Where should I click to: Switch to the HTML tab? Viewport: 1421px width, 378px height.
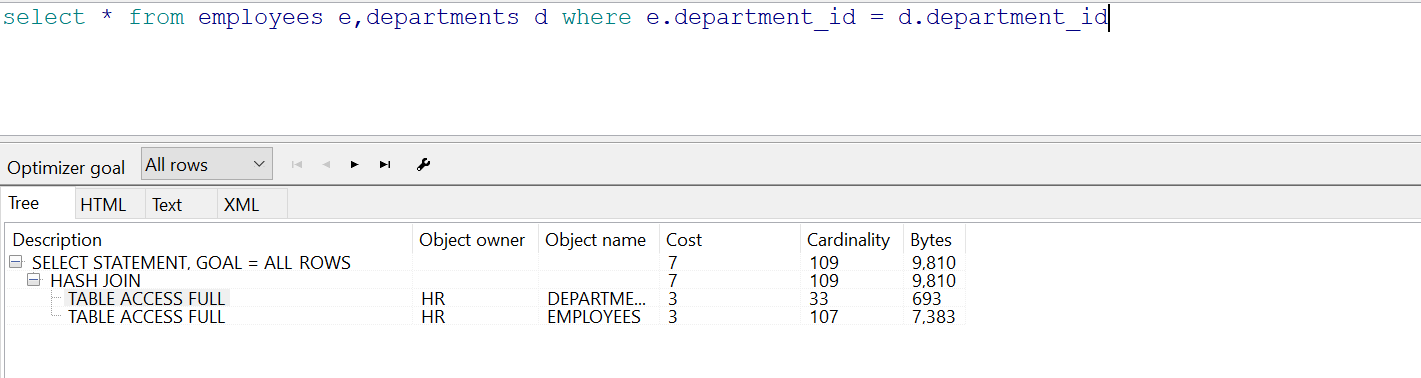(104, 205)
